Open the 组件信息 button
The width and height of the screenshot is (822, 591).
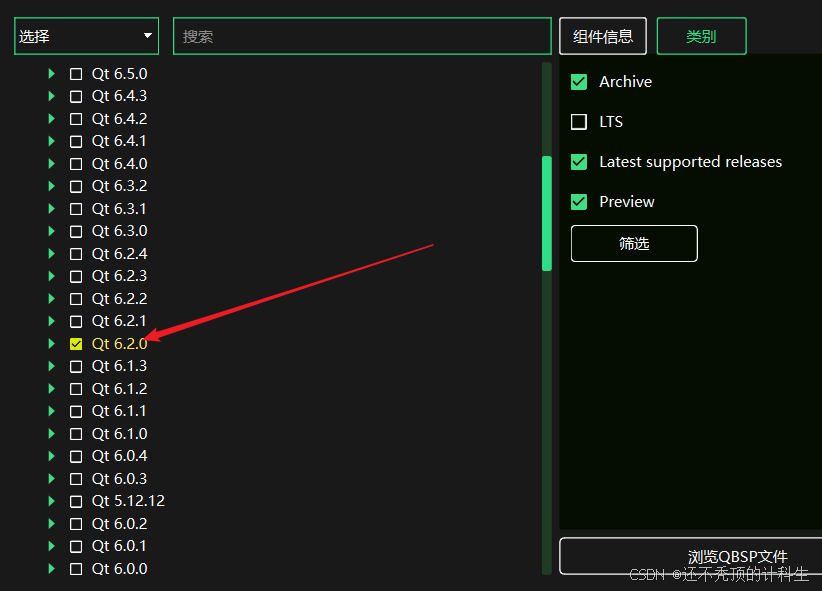point(603,36)
